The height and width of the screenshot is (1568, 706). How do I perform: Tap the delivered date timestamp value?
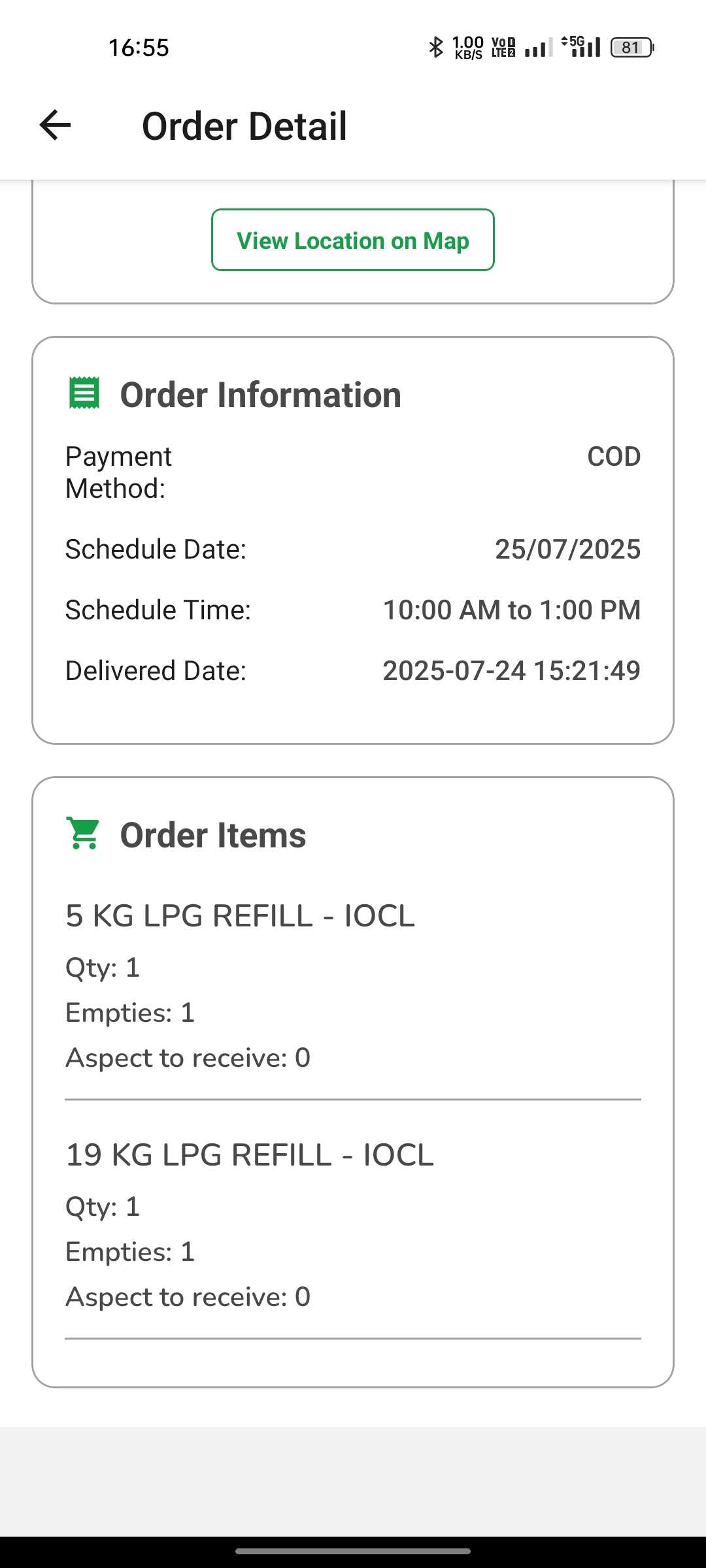[511, 671]
